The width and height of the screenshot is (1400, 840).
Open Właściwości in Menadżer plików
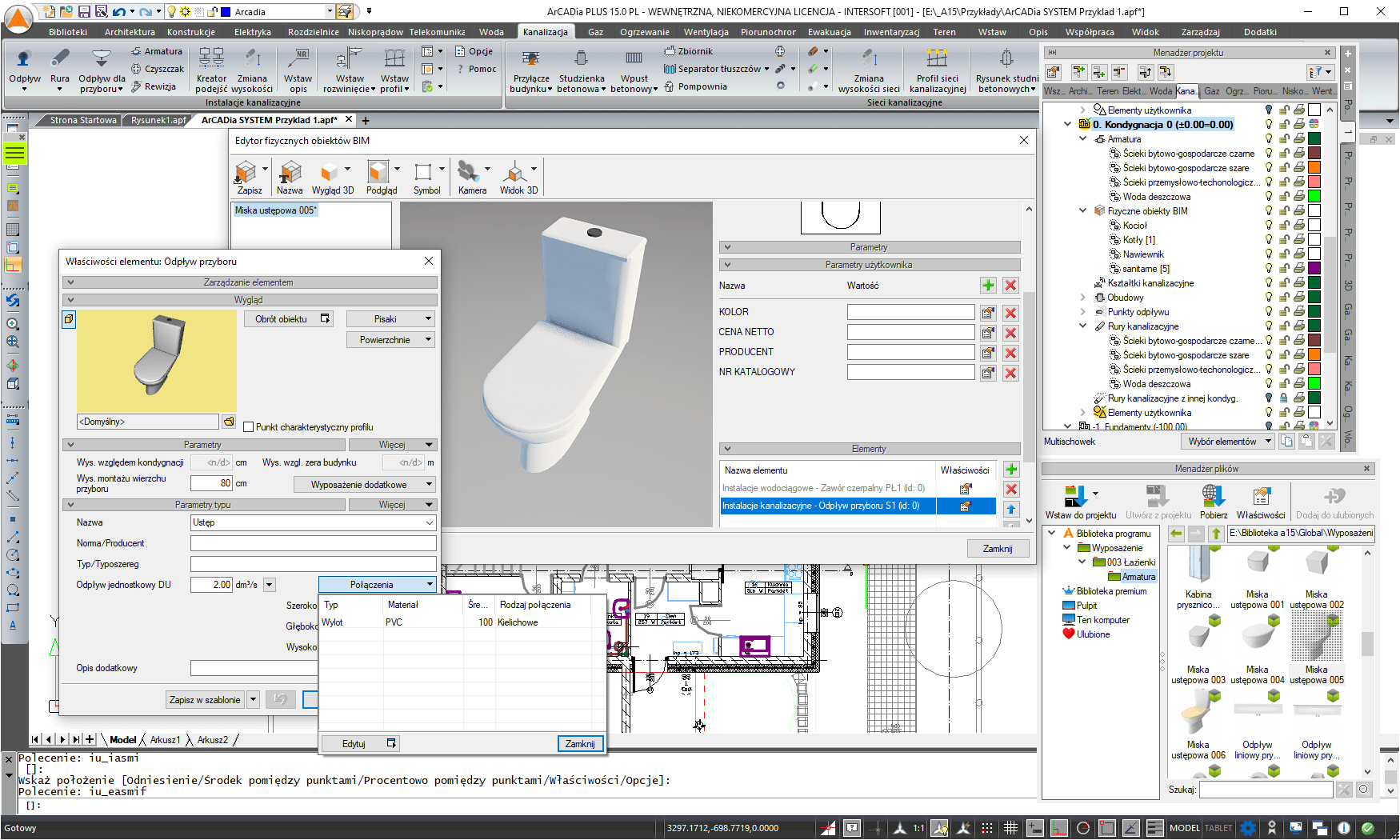[1261, 502]
